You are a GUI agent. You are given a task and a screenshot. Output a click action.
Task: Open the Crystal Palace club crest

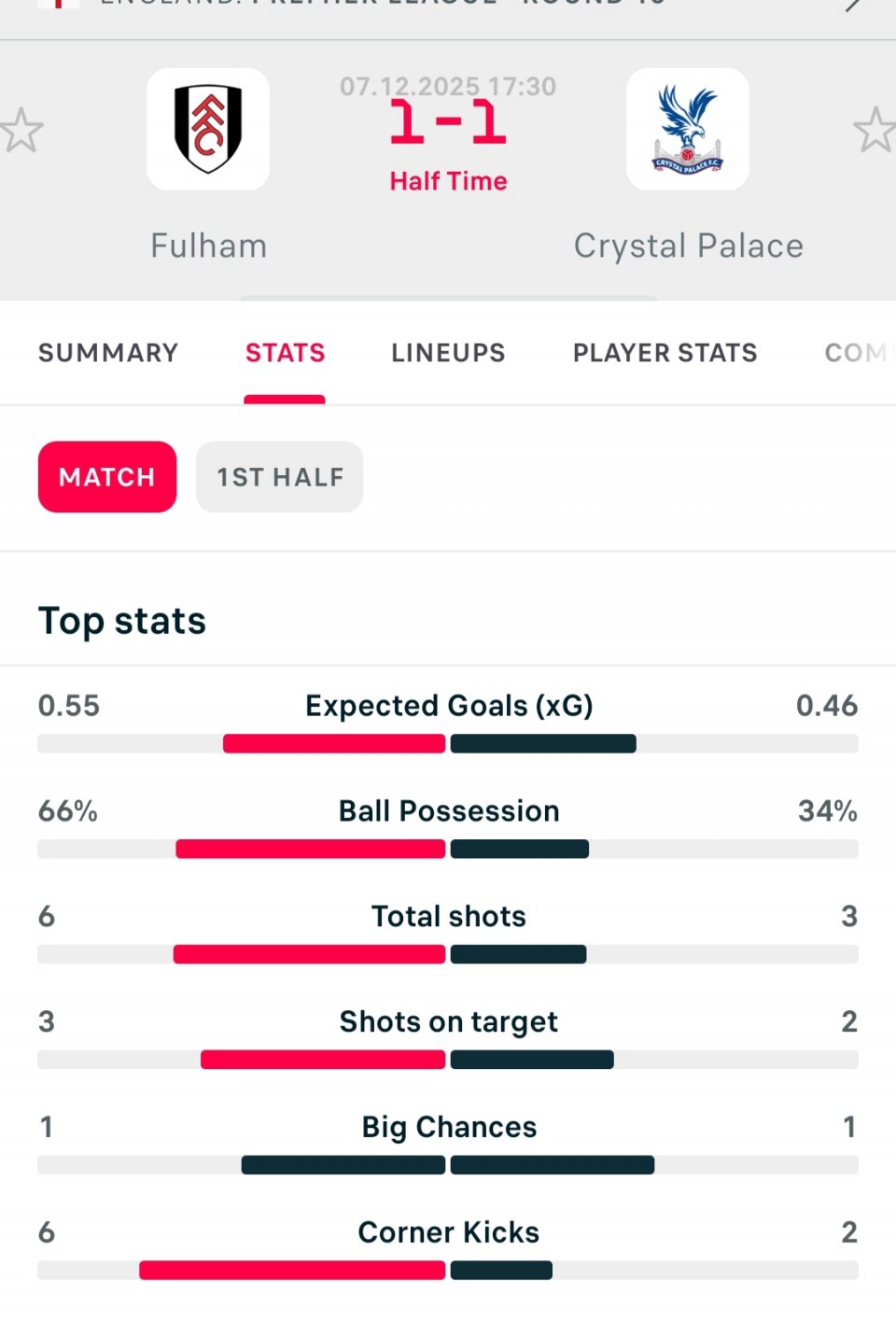687,129
